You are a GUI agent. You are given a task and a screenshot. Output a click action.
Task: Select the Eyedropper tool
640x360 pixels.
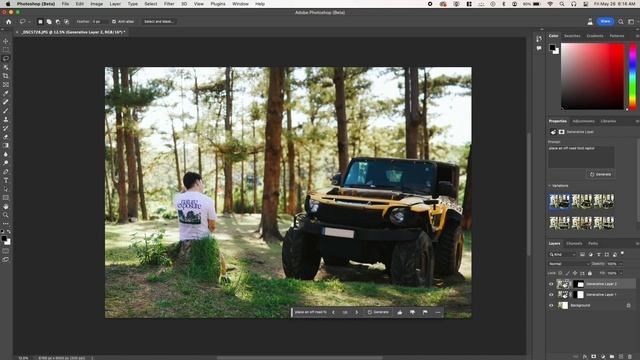[x=6, y=93]
